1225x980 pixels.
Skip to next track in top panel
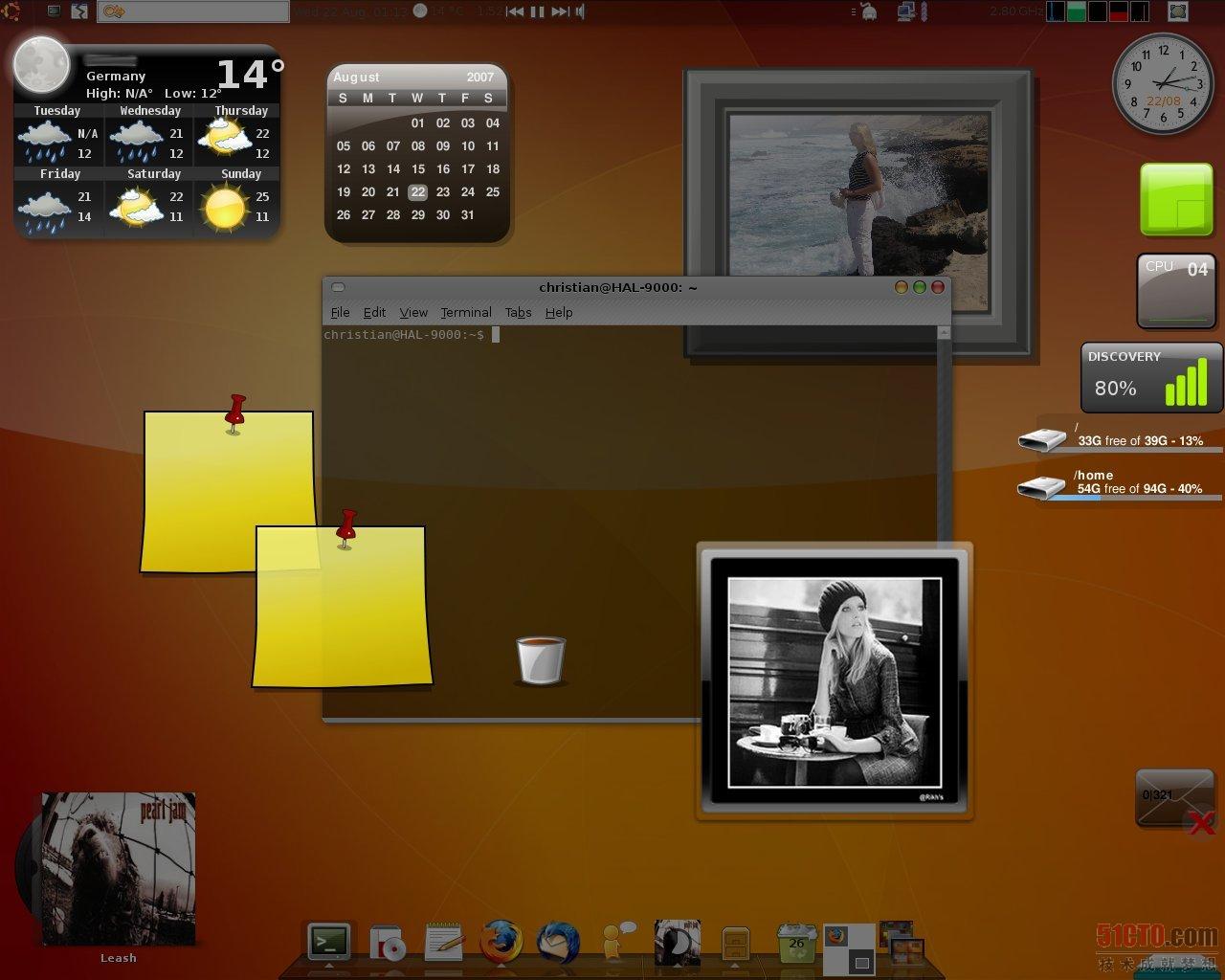click(x=561, y=11)
